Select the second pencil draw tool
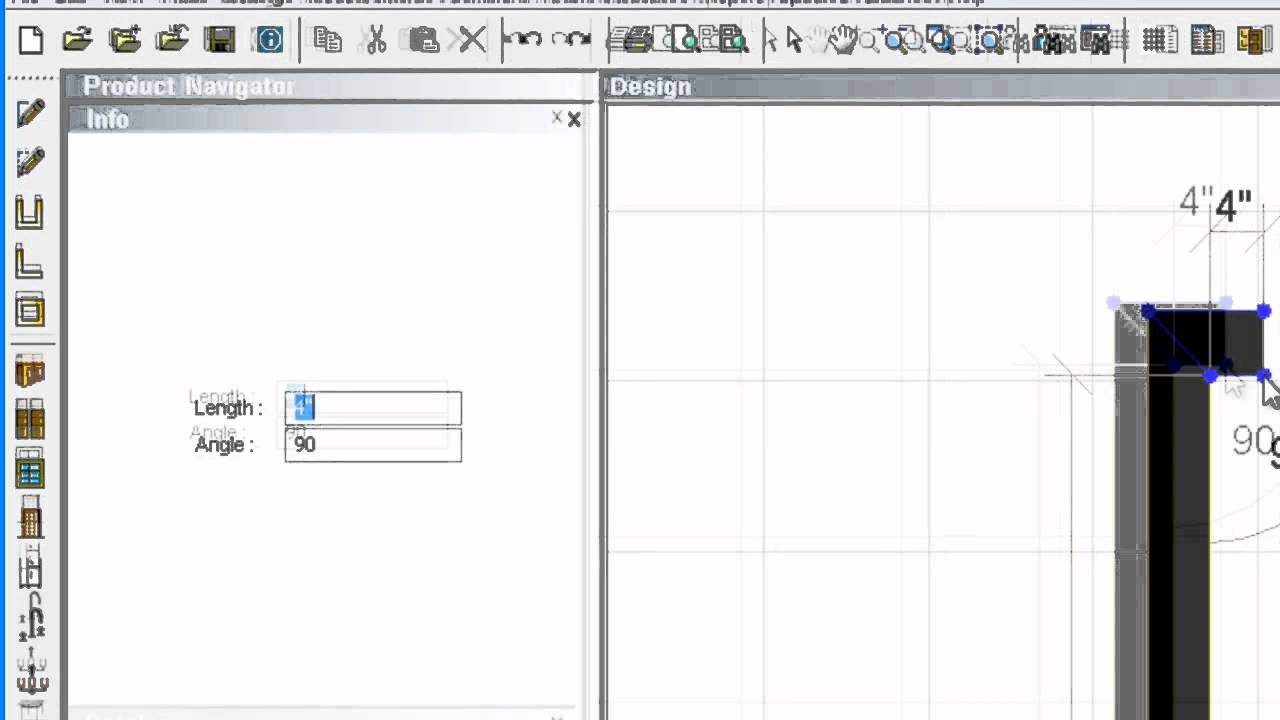The width and height of the screenshot is (1280, 720). pos(30,162)
